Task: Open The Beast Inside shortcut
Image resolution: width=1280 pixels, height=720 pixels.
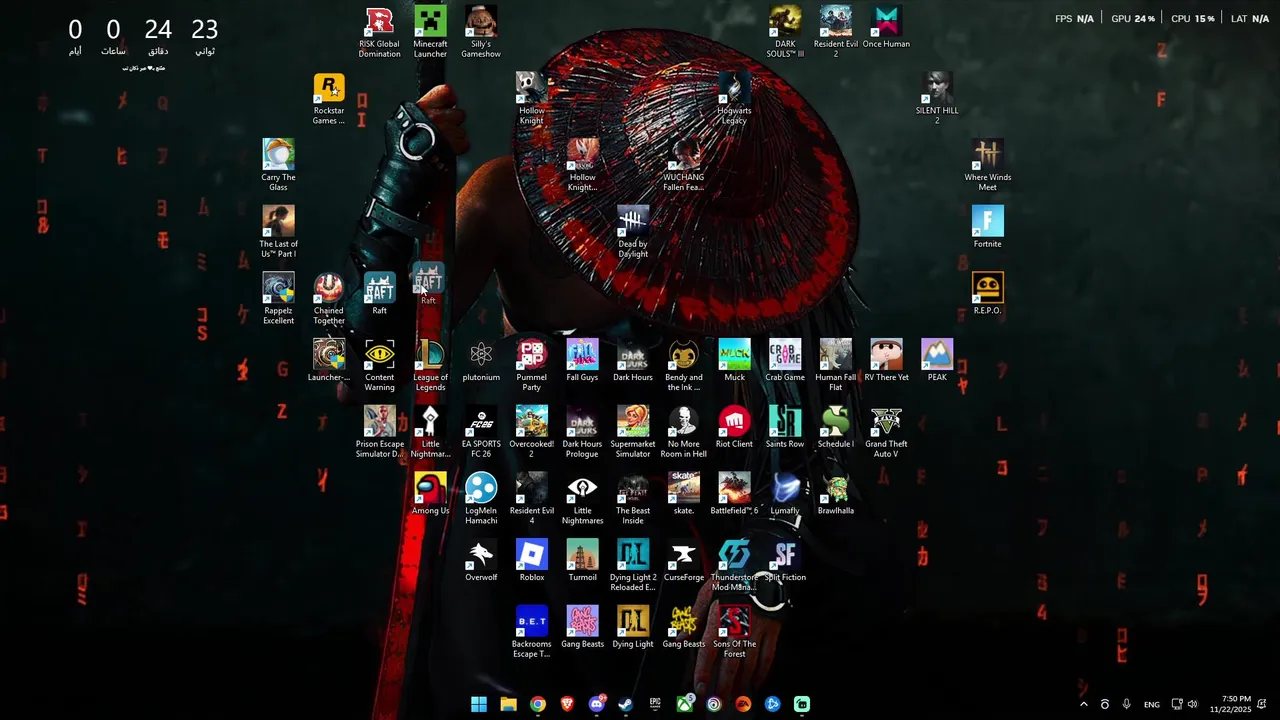Action: [x=633, y=499]
